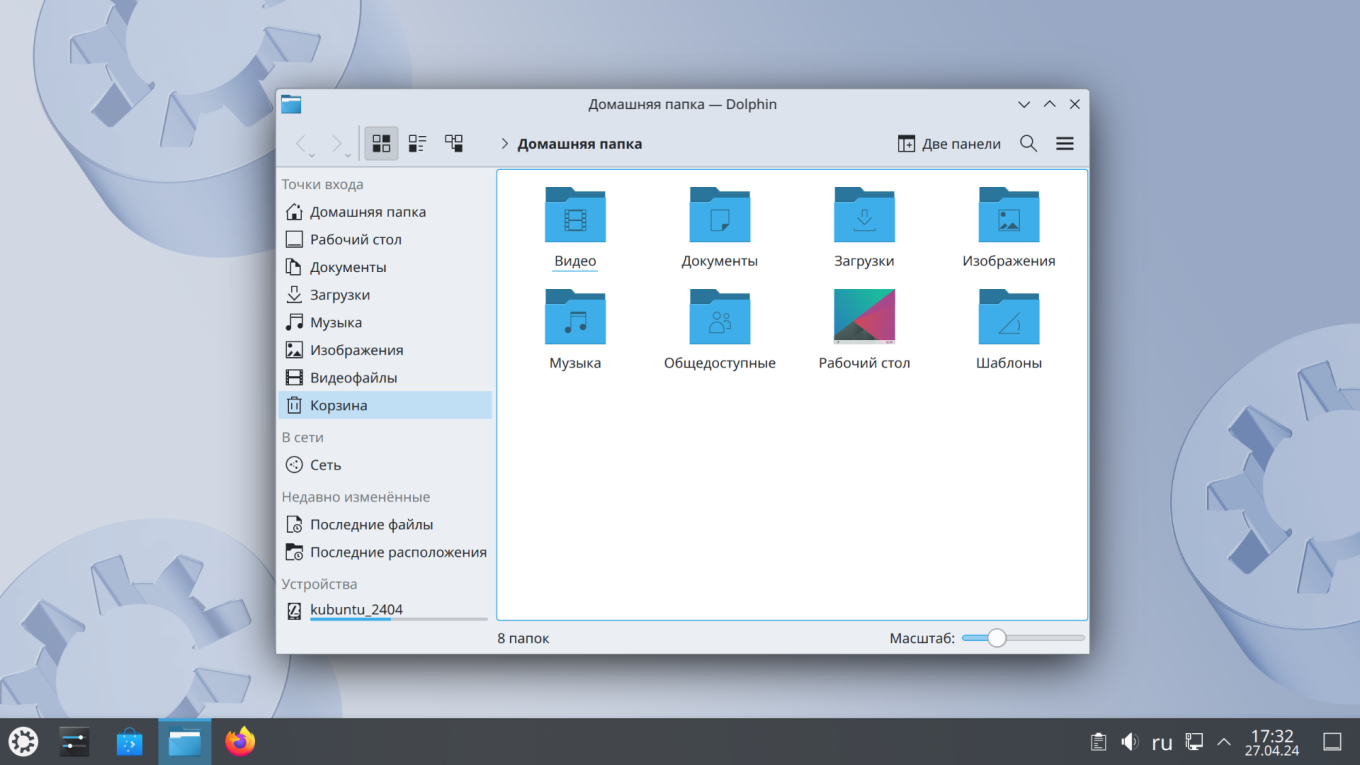Select Музыка in the places sidebar
This screenshot has width=1360, height=765.
point(386,322)
